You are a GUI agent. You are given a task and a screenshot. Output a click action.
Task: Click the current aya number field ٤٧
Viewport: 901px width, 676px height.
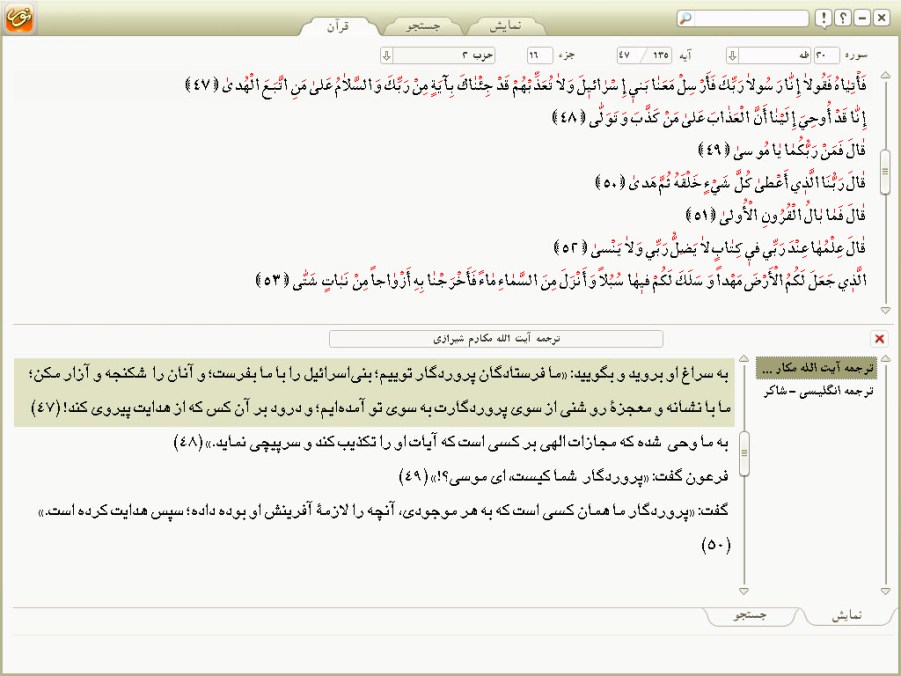[624, 55]
